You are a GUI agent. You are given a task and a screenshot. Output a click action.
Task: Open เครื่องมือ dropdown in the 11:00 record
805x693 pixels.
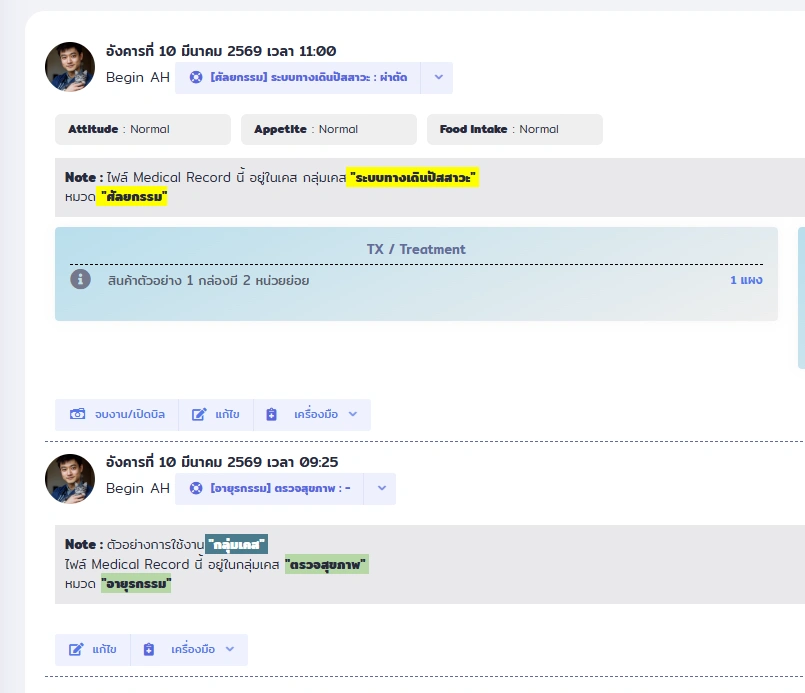point(312,415)
